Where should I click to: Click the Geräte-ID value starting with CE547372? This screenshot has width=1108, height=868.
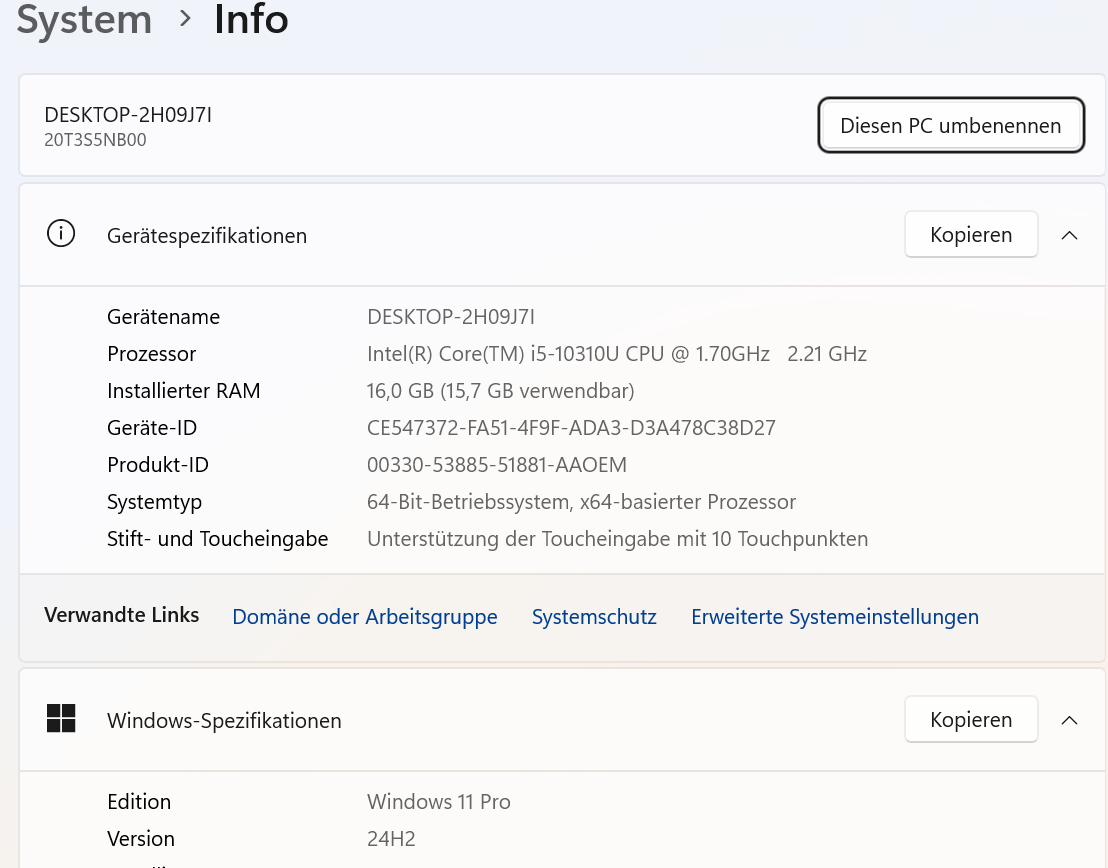click(571, 428)
